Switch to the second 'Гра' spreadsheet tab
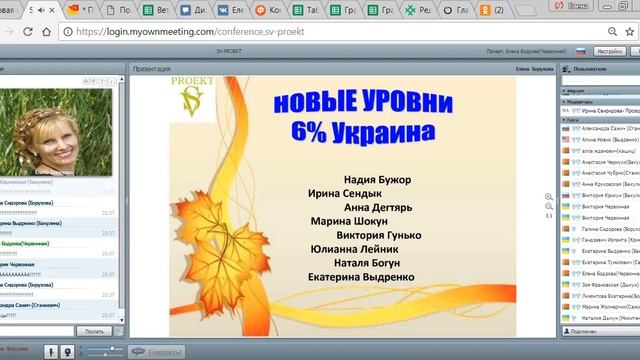Viewport: 640px width, 360px height. click(381, 10)
